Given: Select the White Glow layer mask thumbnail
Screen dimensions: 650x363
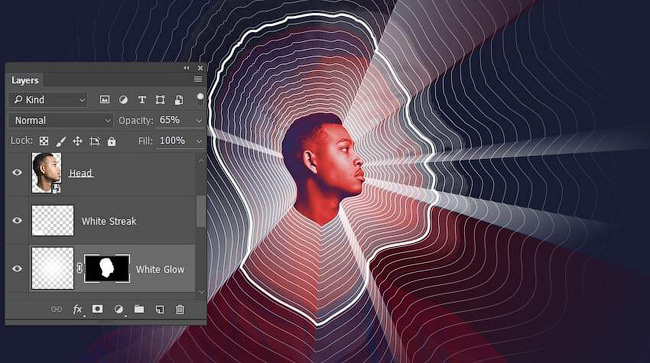Looking at the screenshot, I should pos(107,269).
